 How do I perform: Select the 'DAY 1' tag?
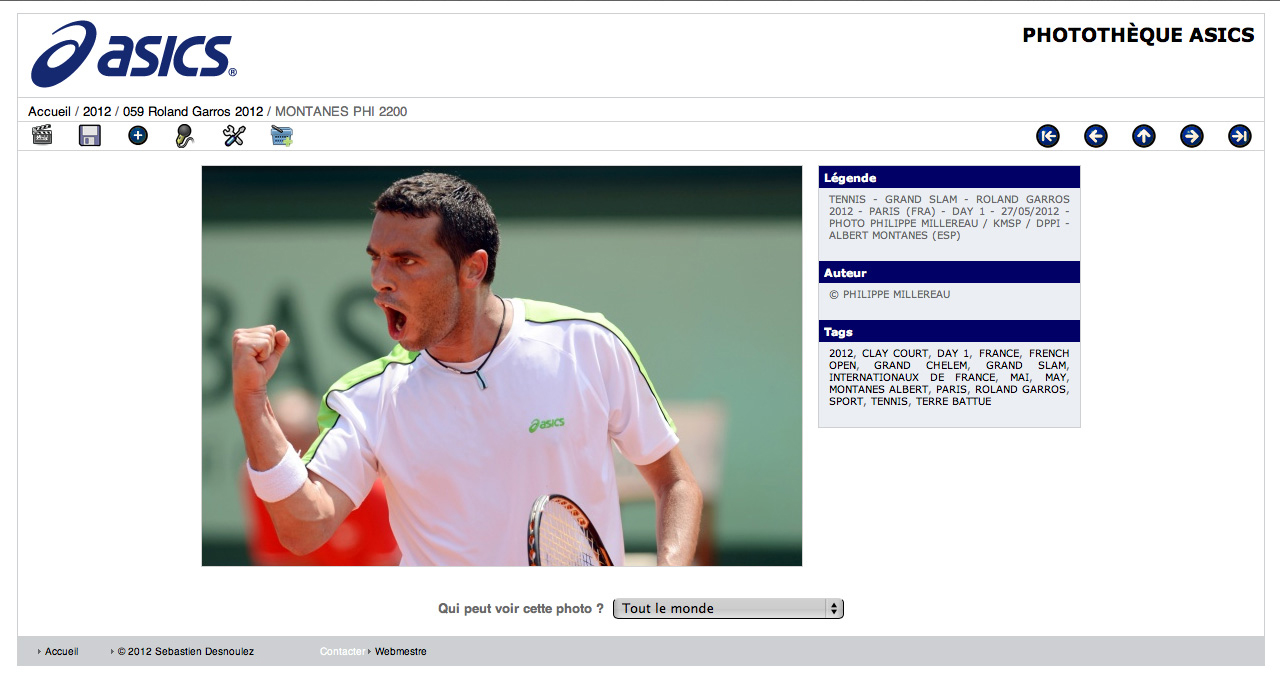[x=953, y=353]
